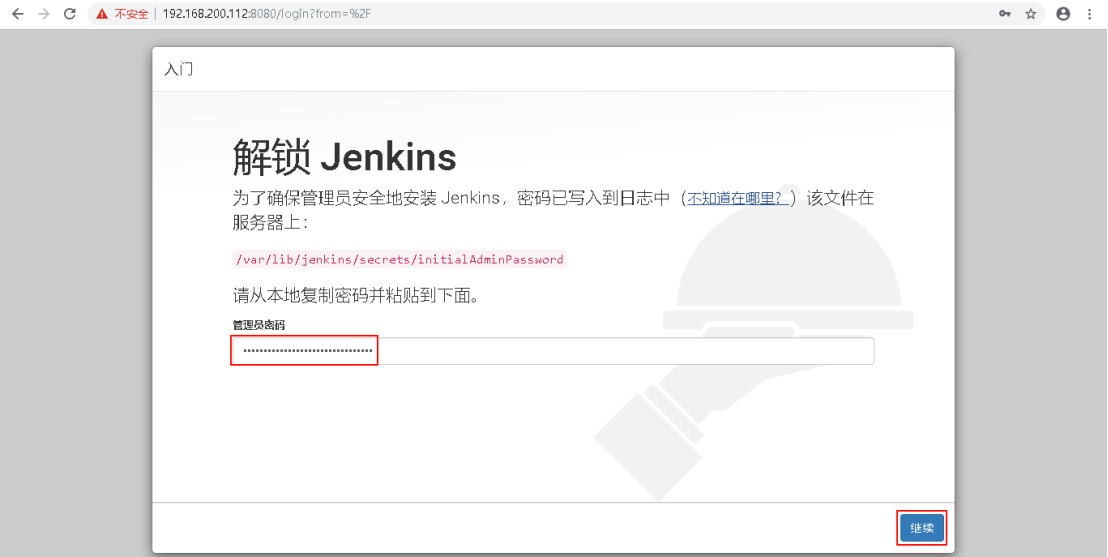Click the red not-secure warning triangle
The image size is (1108, 557).
[103, 13]
